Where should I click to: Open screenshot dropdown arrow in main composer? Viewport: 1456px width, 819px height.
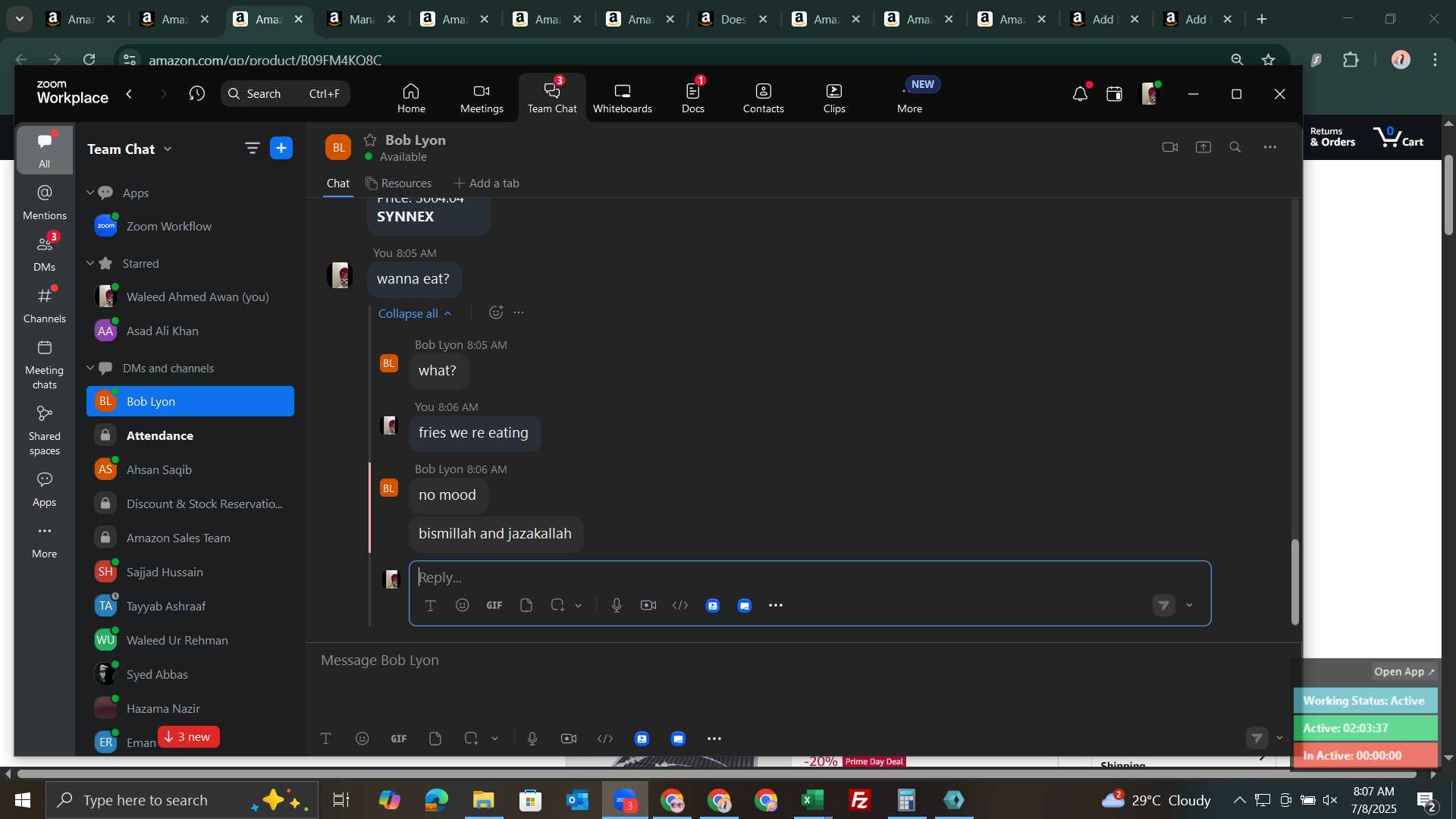click(x=495, y=739)
